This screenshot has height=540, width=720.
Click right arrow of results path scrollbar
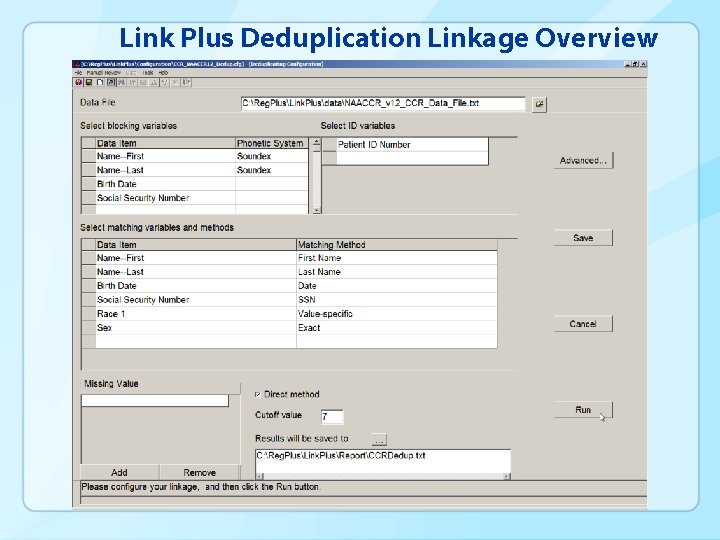coord(506,476)
